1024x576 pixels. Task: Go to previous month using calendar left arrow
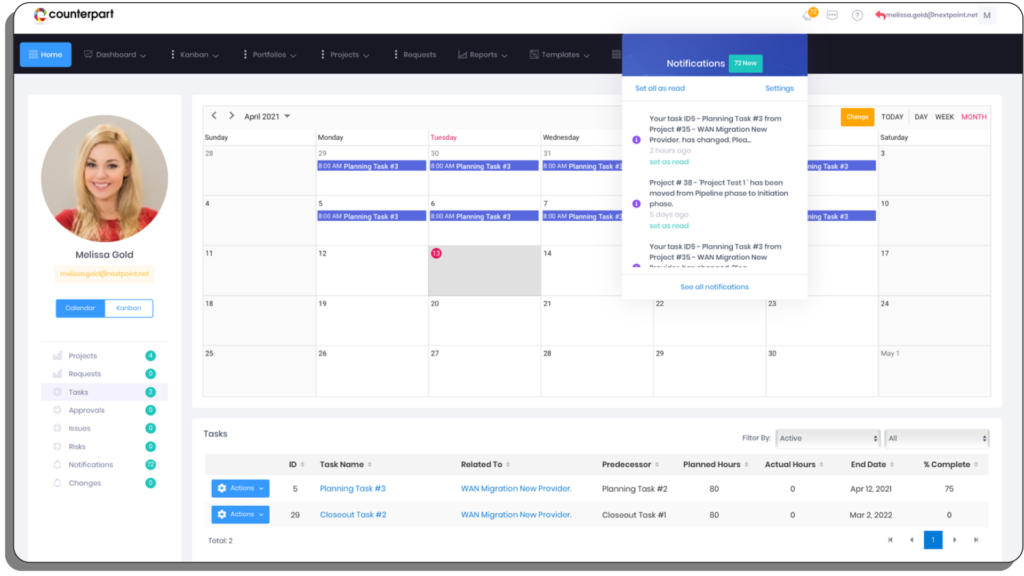pos(214,116)
